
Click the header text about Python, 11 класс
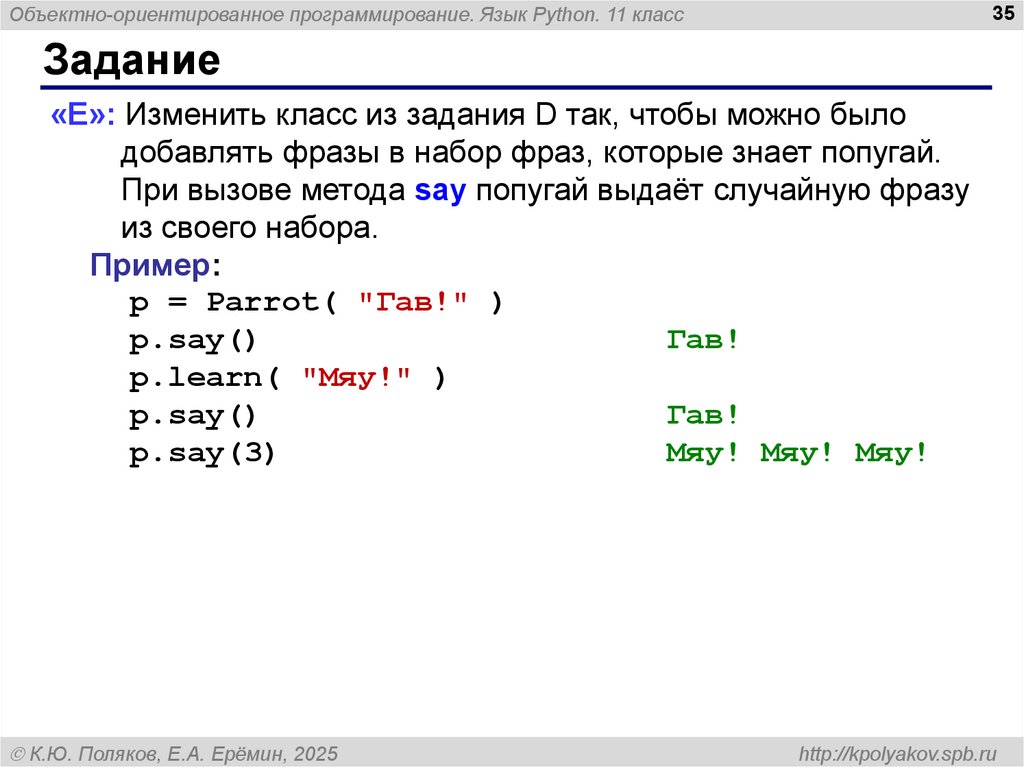click(347, 14)
